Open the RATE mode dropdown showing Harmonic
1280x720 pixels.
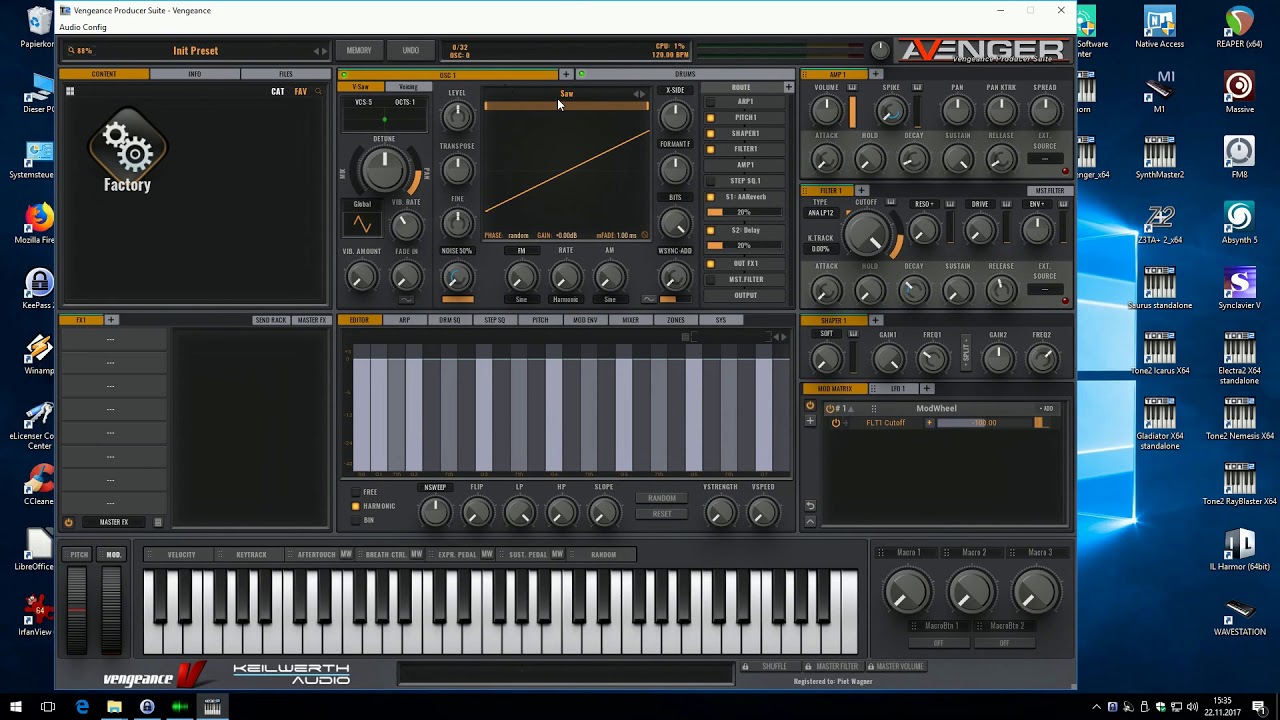click(565, 299)
